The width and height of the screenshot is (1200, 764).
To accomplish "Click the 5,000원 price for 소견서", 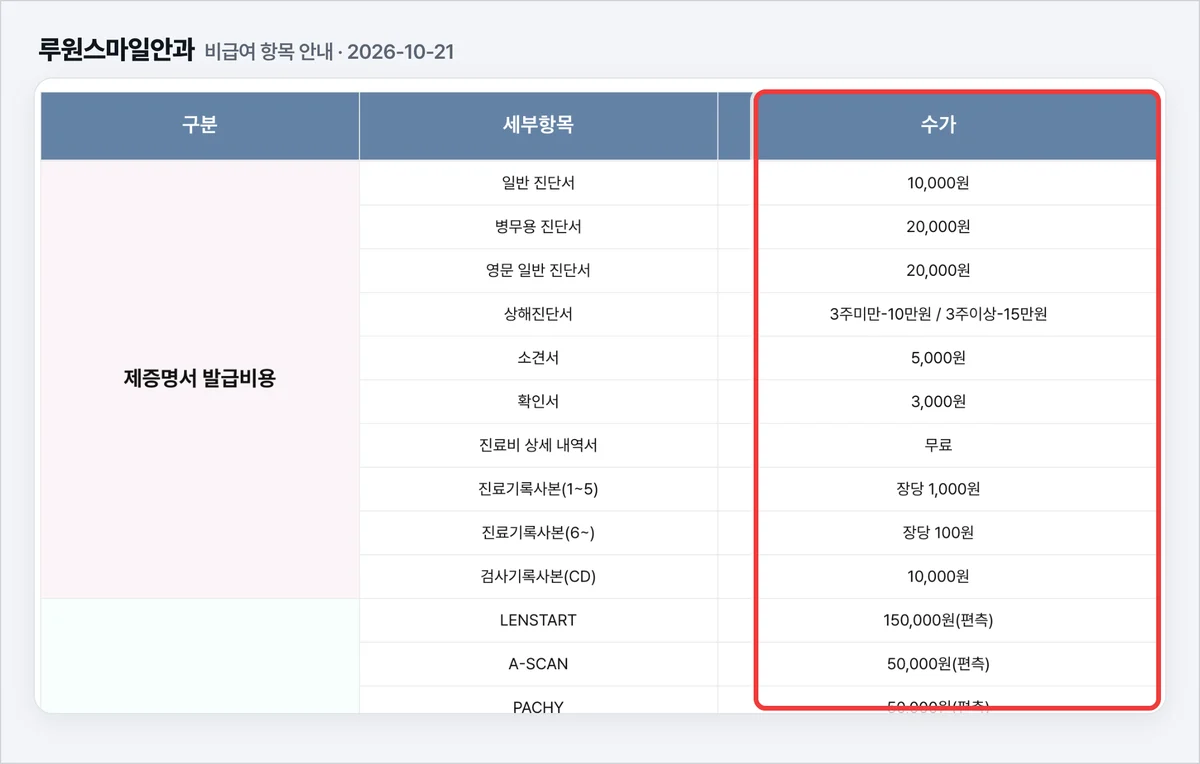I will 938,358.
